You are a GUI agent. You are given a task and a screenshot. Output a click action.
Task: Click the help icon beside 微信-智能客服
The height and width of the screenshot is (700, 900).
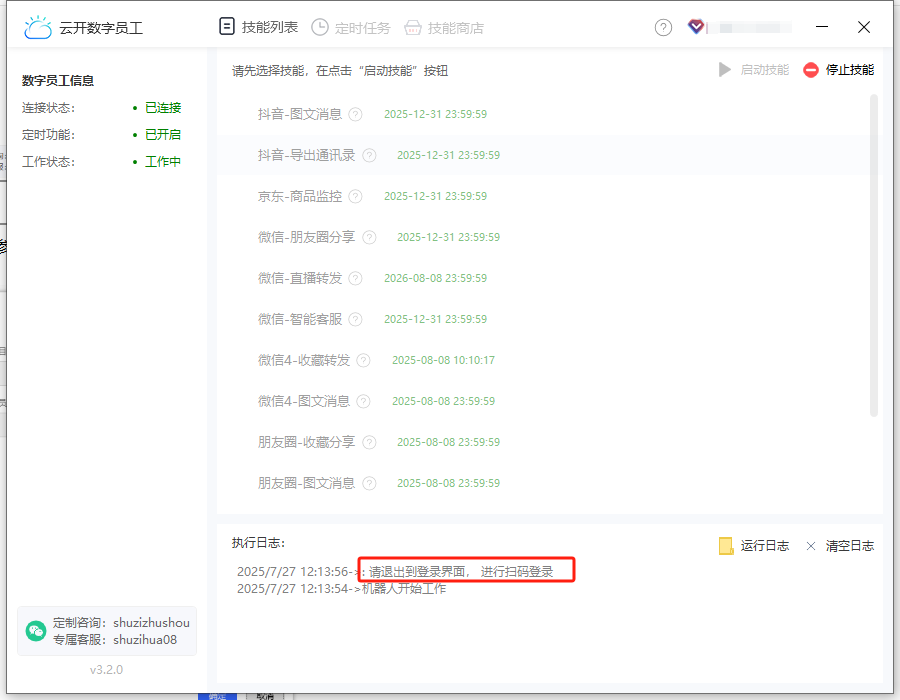[x=355, y=320]
